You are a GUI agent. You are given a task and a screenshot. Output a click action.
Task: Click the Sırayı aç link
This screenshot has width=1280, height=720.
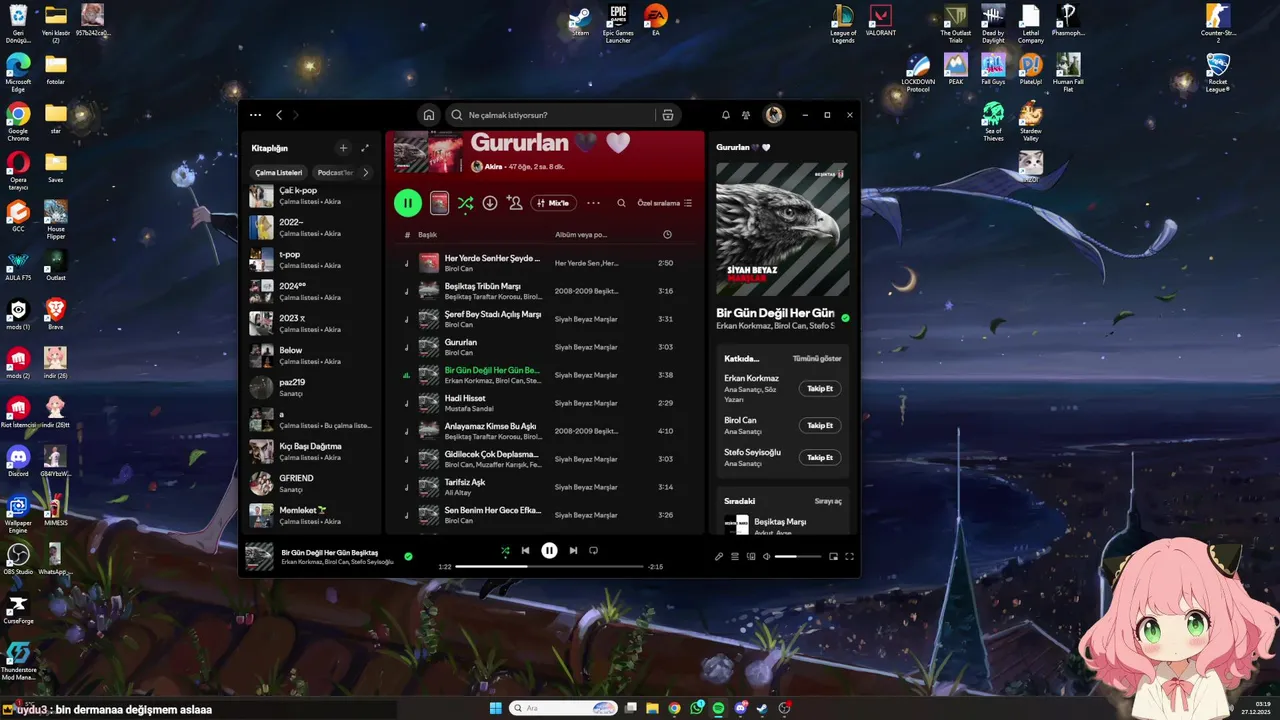pyautogui.click(x=828, y=501)
